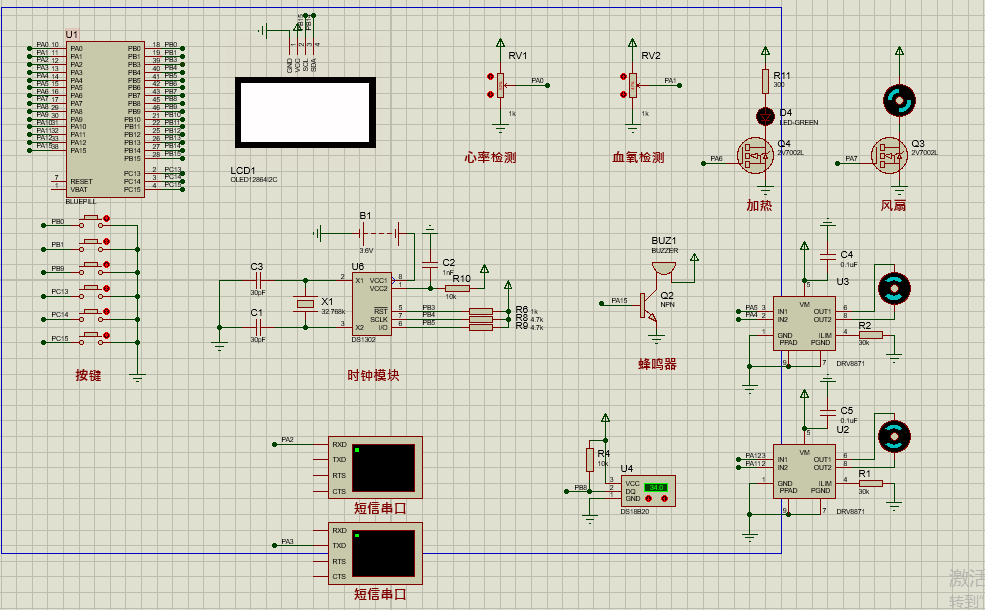Push the key switch on the PC13 line
985x610 pixels.
pos(92,291)
